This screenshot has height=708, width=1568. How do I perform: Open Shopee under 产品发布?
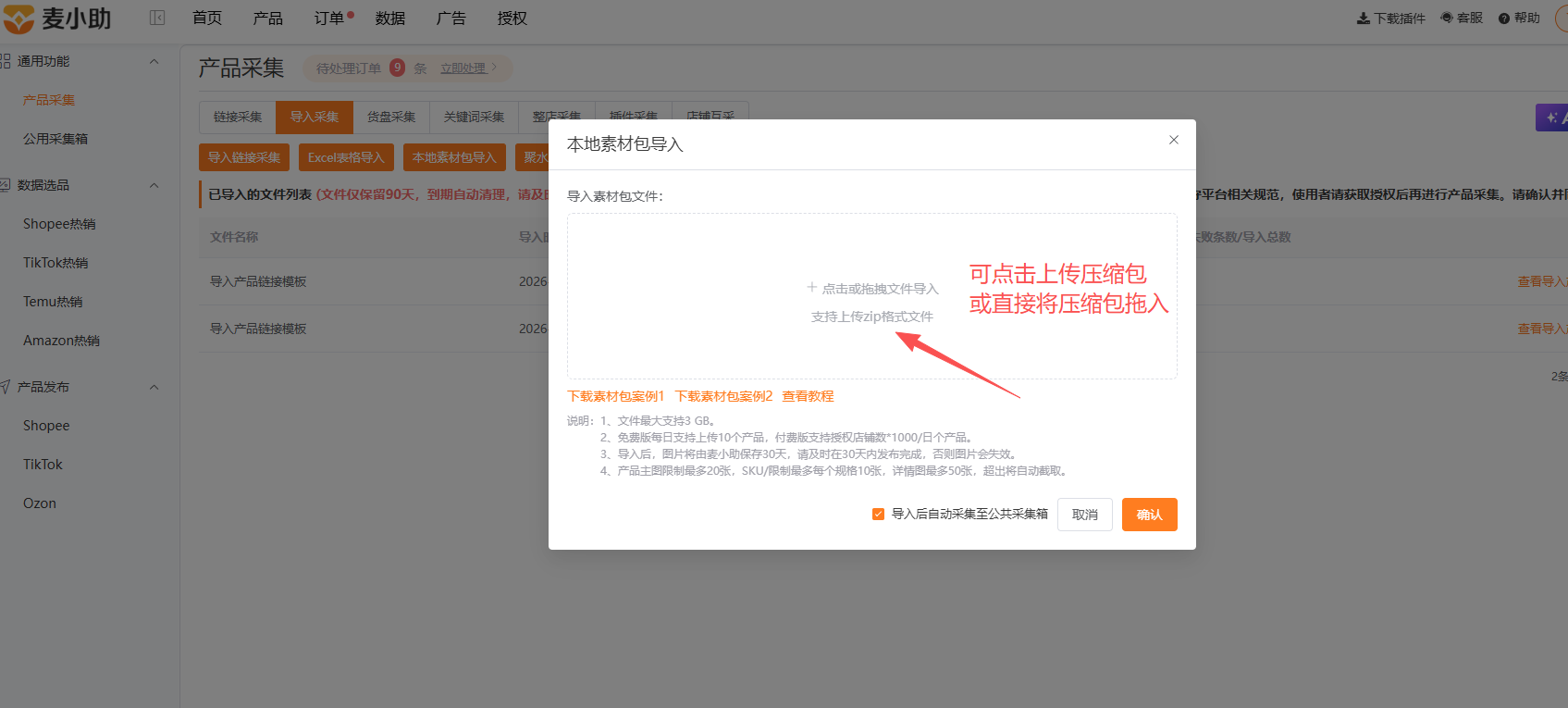point(46,426)
